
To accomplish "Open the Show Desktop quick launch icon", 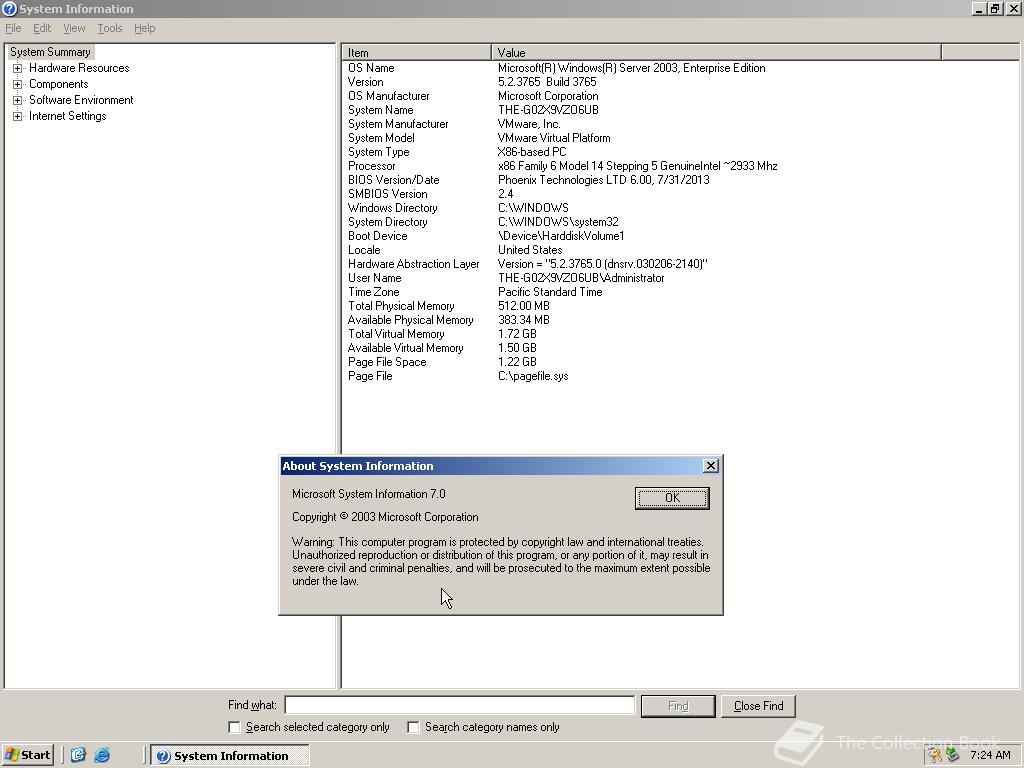I will pyautogui.click(x=78, y=755).
